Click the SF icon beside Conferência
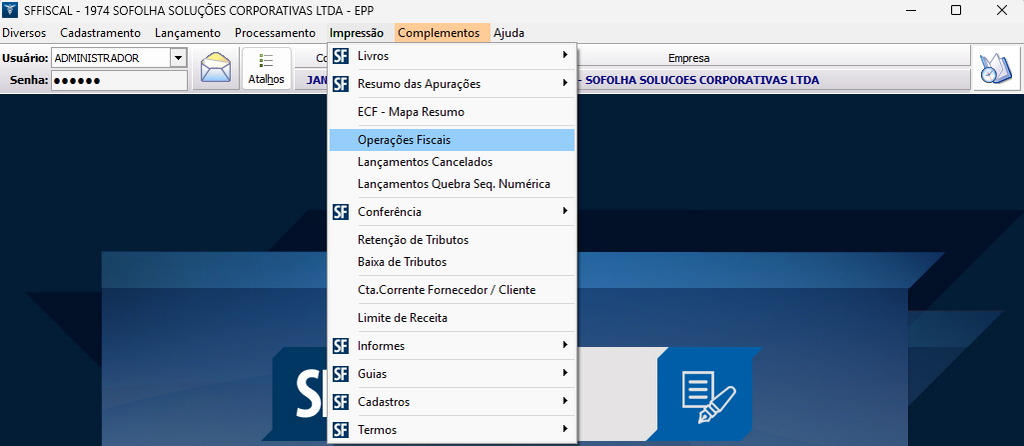 [x=341, y=212]
